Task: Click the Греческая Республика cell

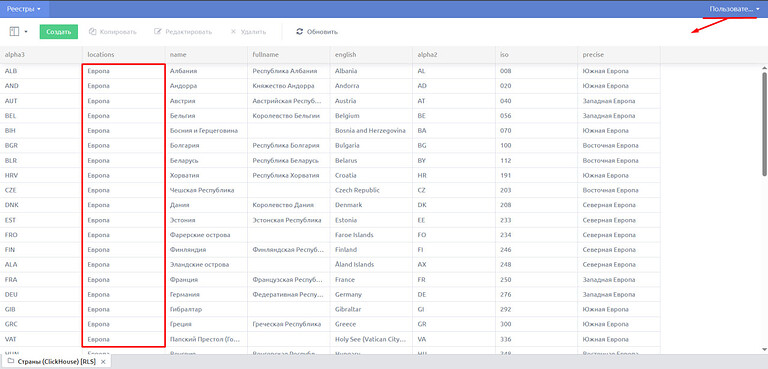Action: [x=289, y=324]
